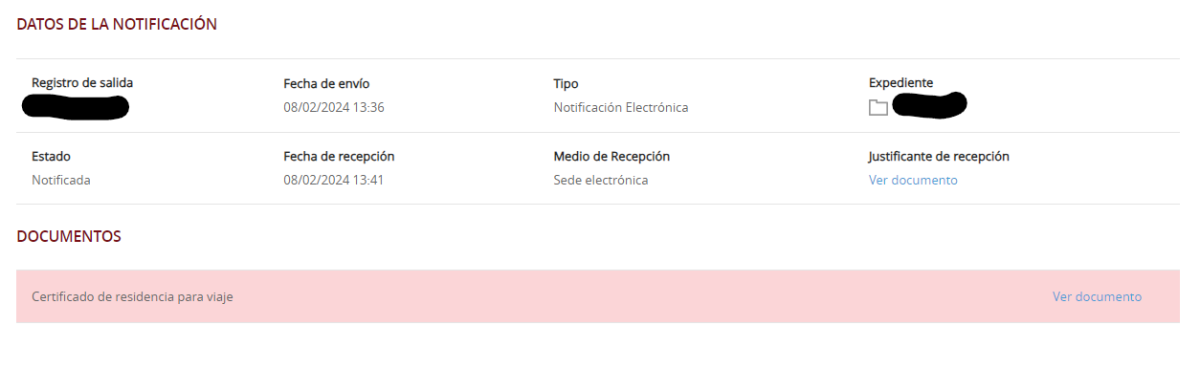Click the Notificación Electrónica type text

[x=621, y=108]
